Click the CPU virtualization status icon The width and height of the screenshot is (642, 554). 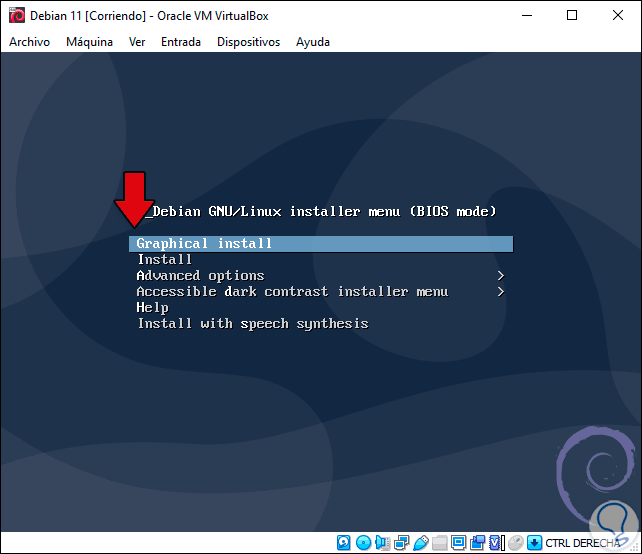coord(495,543)
